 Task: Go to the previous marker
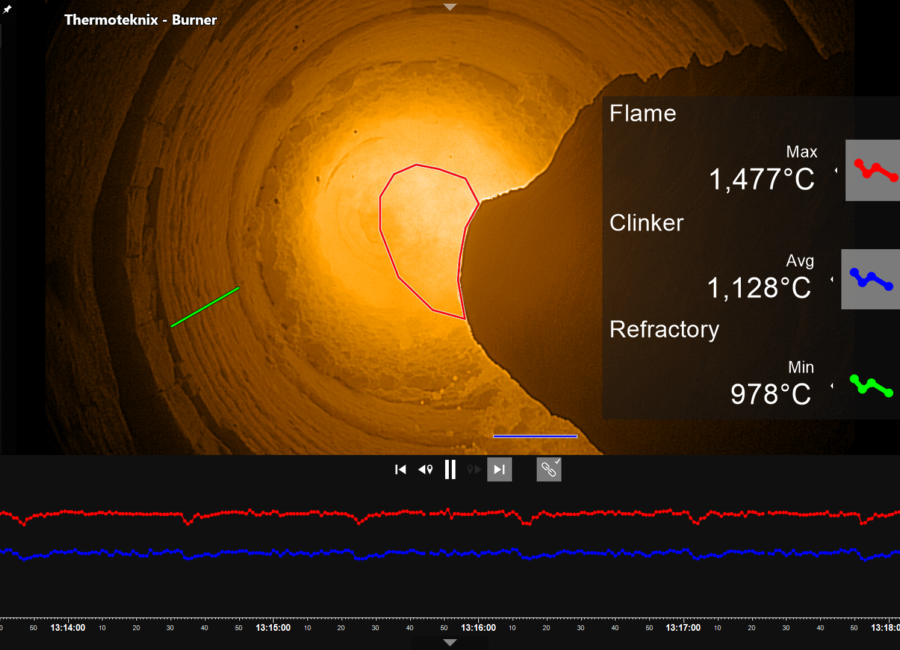[x=425, y=469]
